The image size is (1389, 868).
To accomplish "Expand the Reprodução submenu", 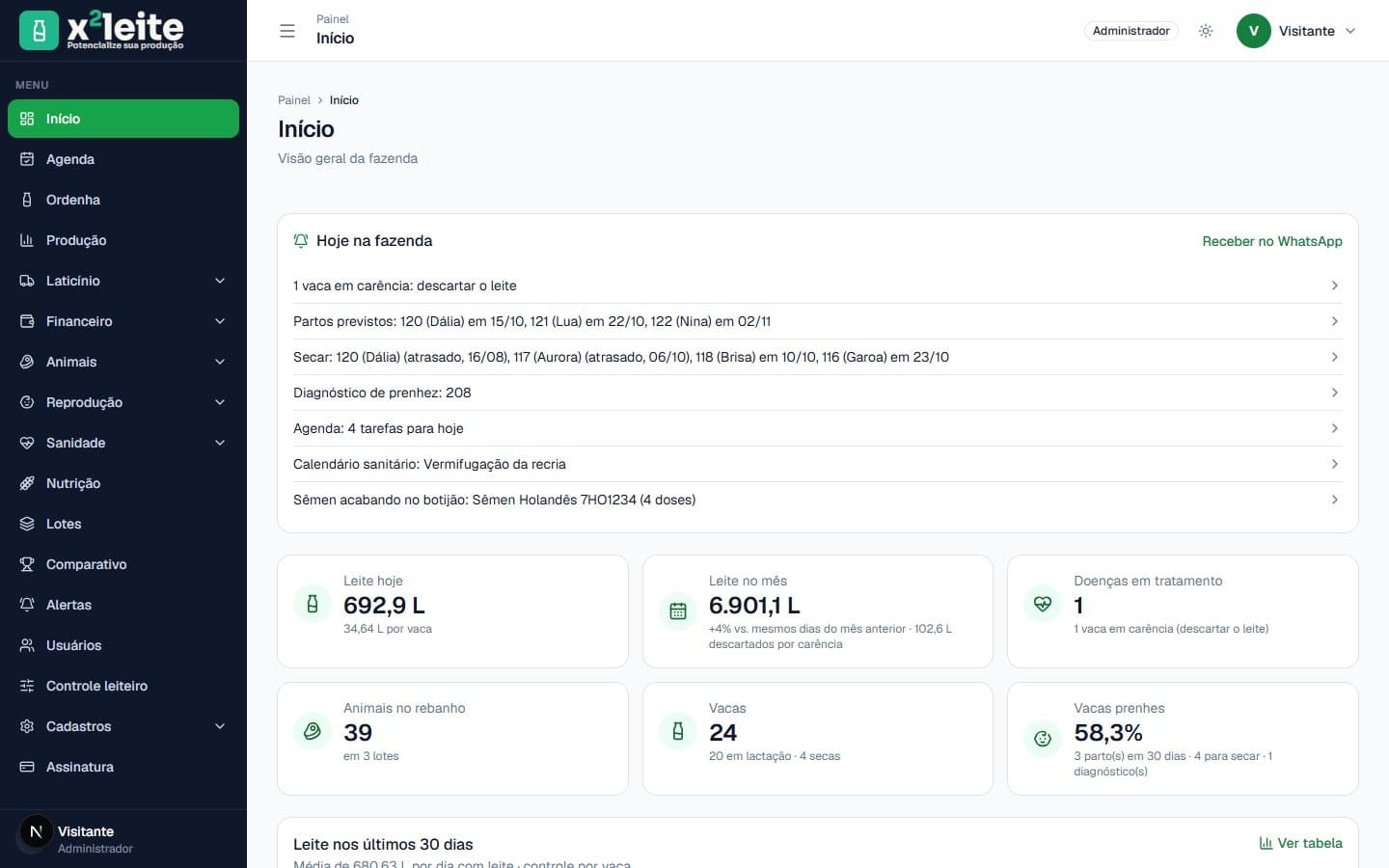I will coord(123,402).
